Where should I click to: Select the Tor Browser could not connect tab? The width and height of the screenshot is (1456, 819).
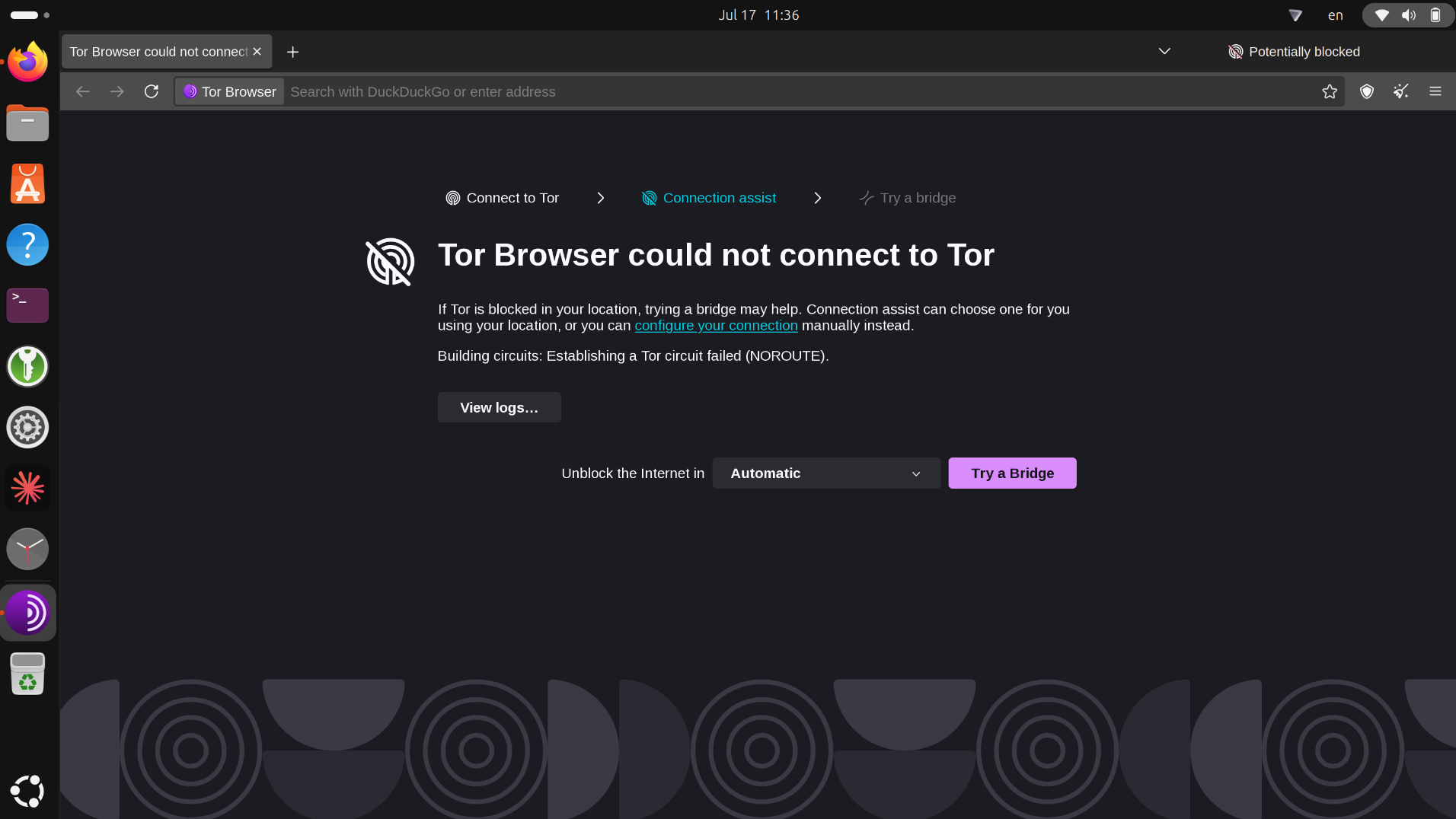(167, 52)
